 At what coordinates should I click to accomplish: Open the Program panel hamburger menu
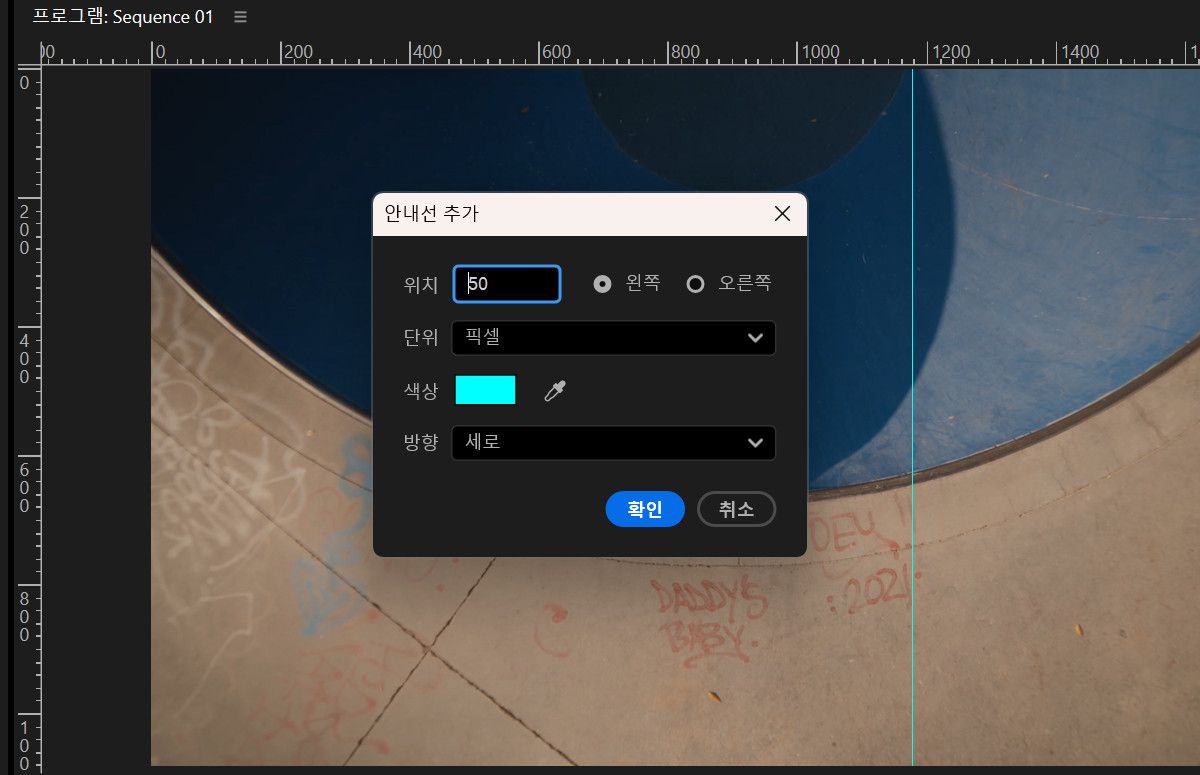pos(240,17)
